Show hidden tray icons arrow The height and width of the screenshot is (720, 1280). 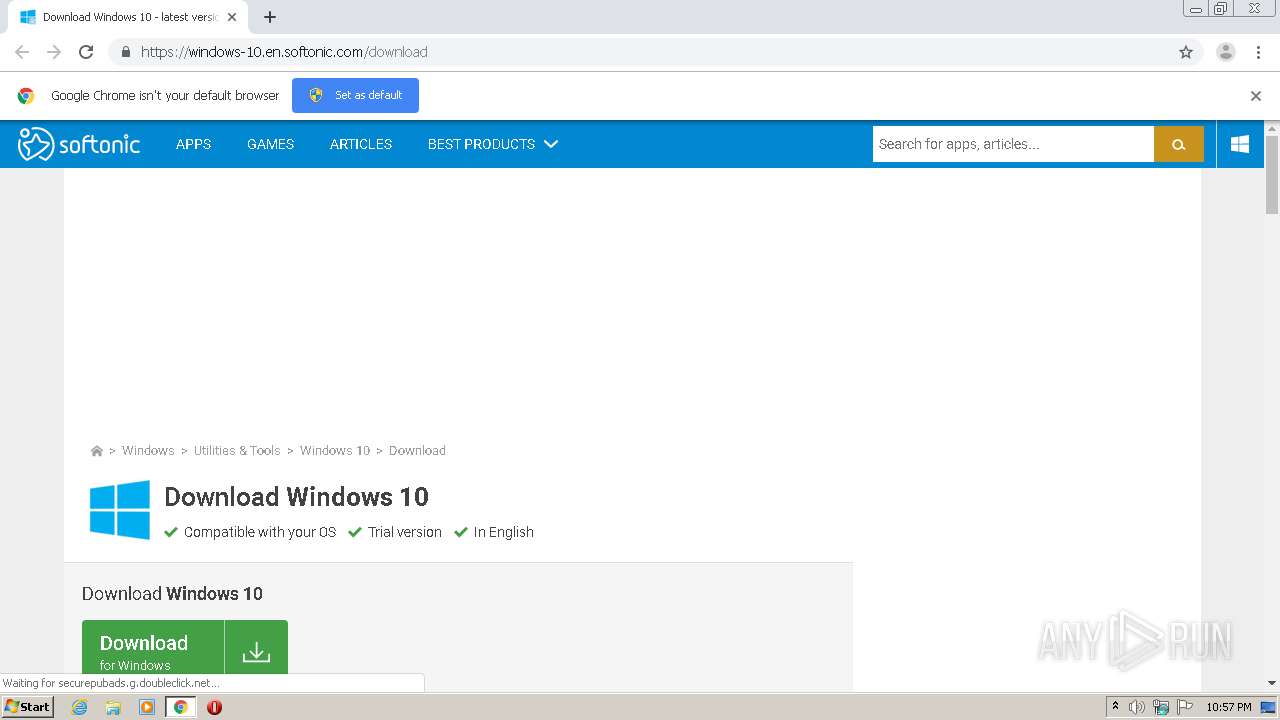pyautogui.click(x=1115, y=707)
